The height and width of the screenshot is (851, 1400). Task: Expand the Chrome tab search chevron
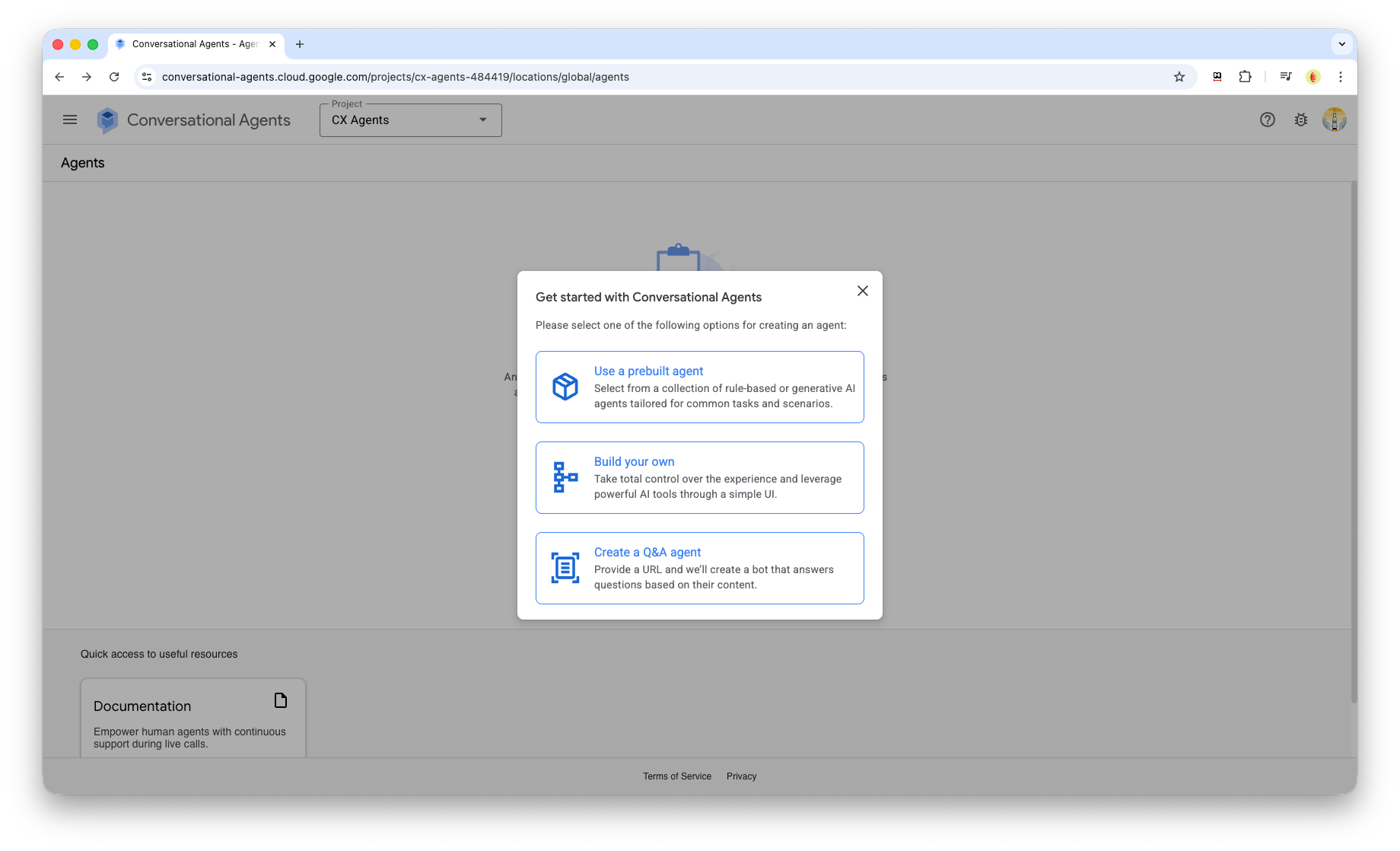(x=1341, y=44)
